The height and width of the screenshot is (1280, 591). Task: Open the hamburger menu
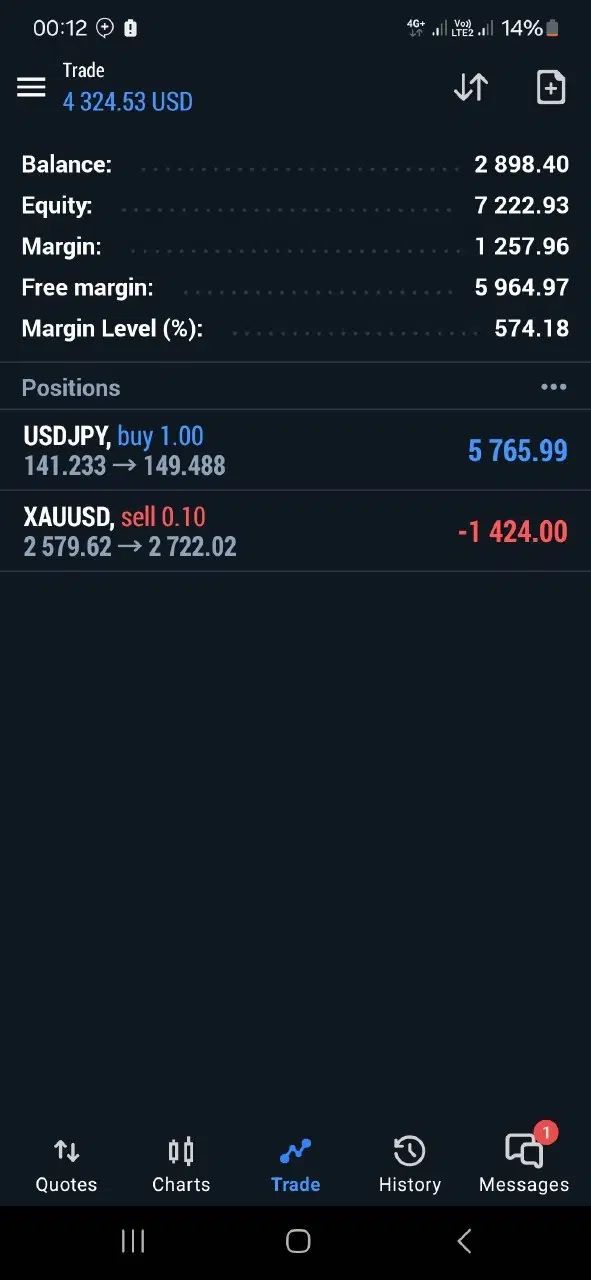(x=31, y=87)
